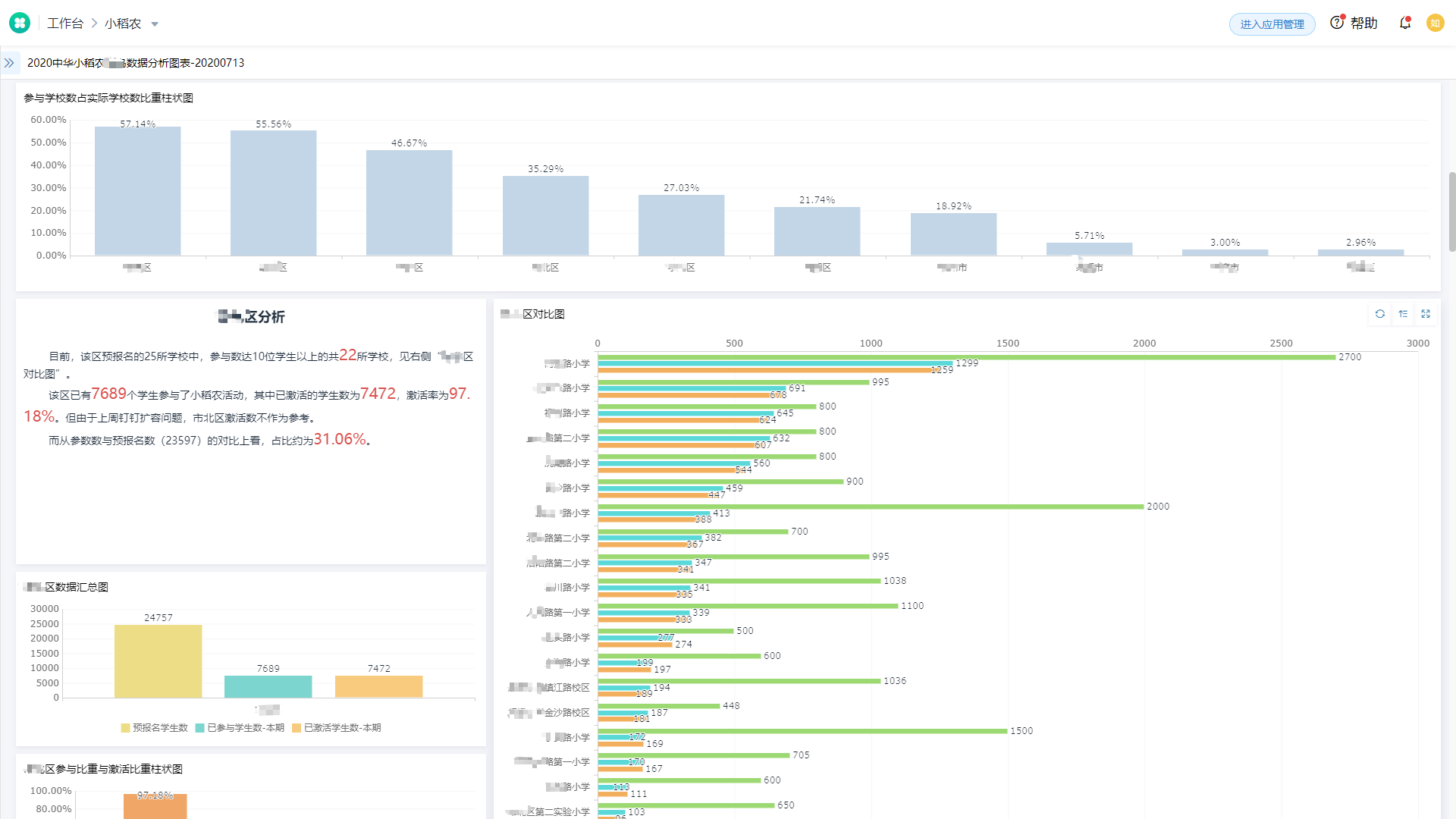Click the 1299 value label in comparison chart
Image resolution: width=1456 pixels, height=819 pixels.
coord(967,363)
